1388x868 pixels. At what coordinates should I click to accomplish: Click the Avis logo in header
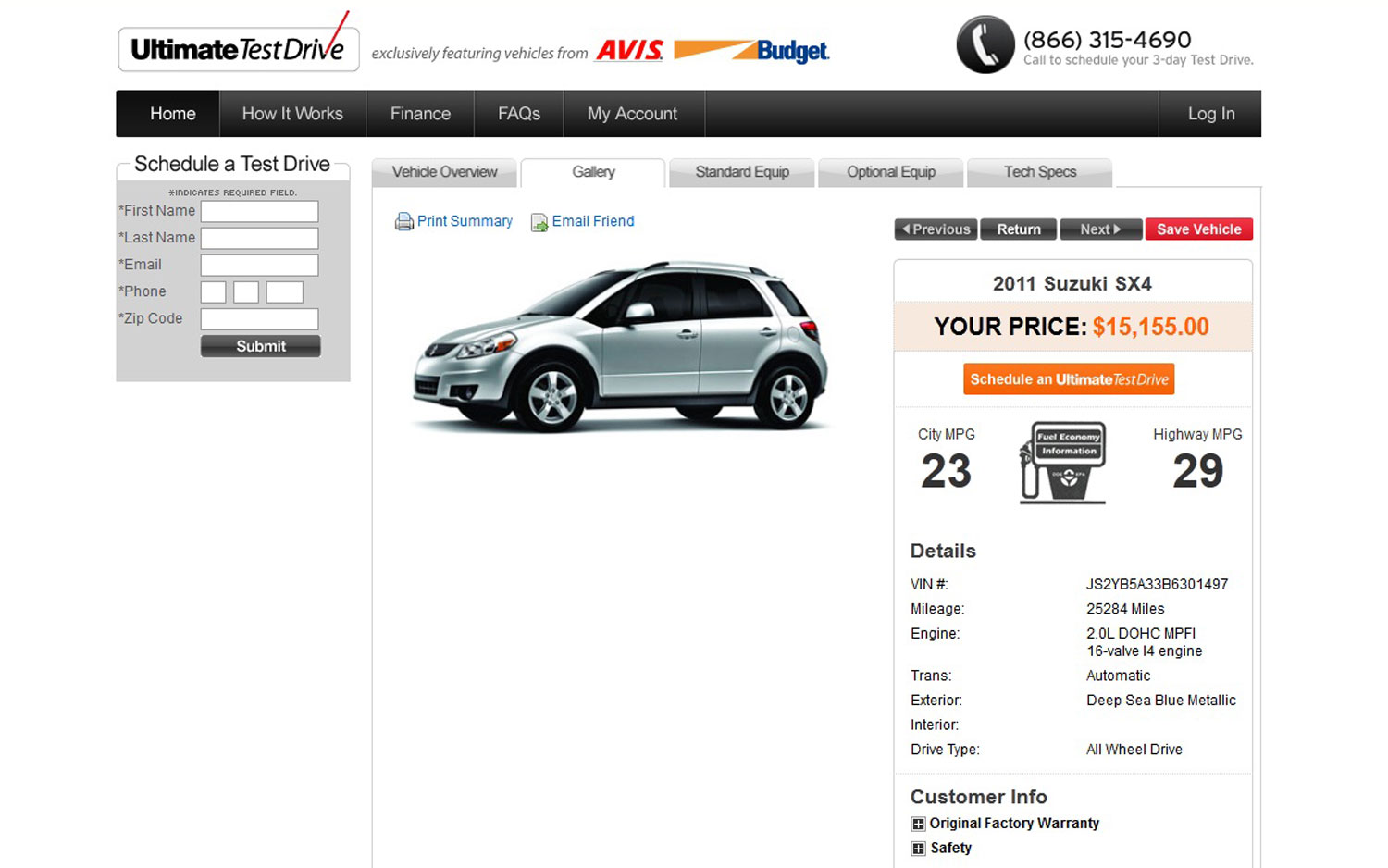point(629,50)
